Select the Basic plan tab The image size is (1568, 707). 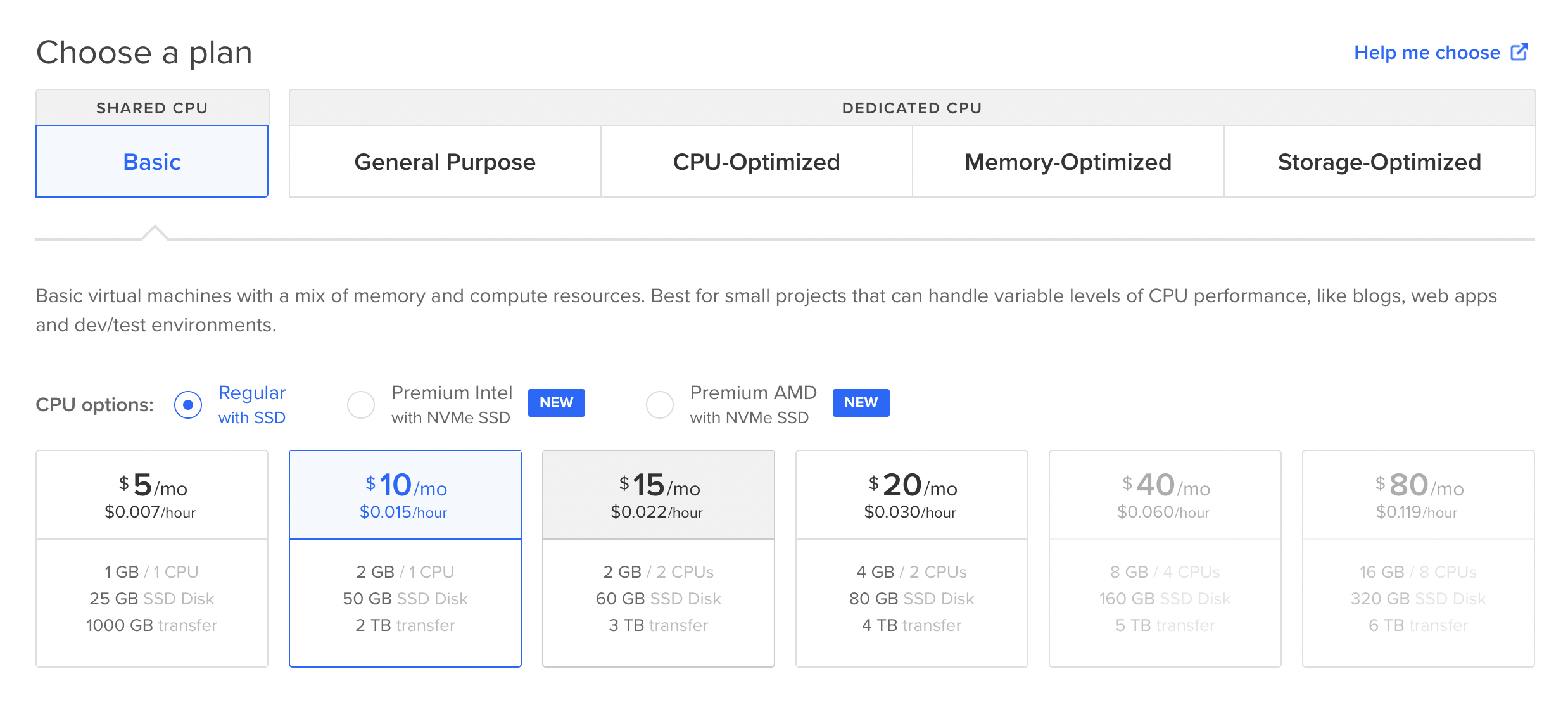point(152,162)
